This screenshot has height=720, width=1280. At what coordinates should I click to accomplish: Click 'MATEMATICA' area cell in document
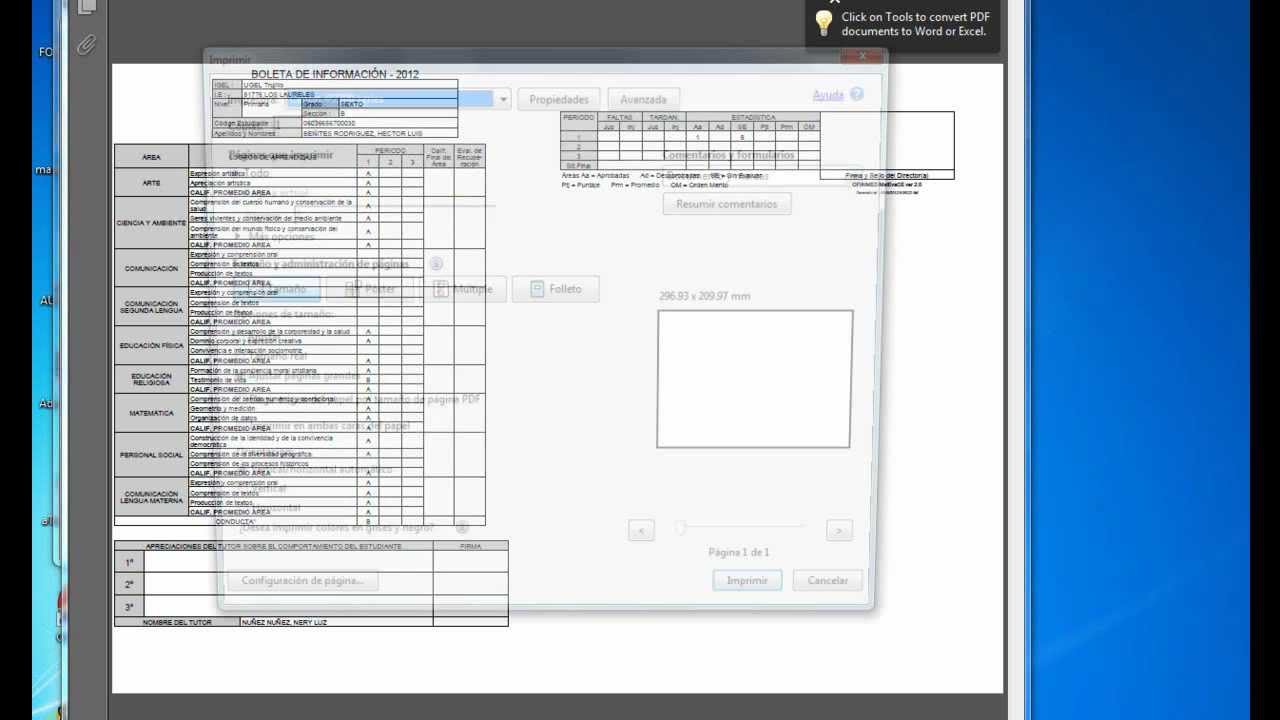[x=152, y=413]
